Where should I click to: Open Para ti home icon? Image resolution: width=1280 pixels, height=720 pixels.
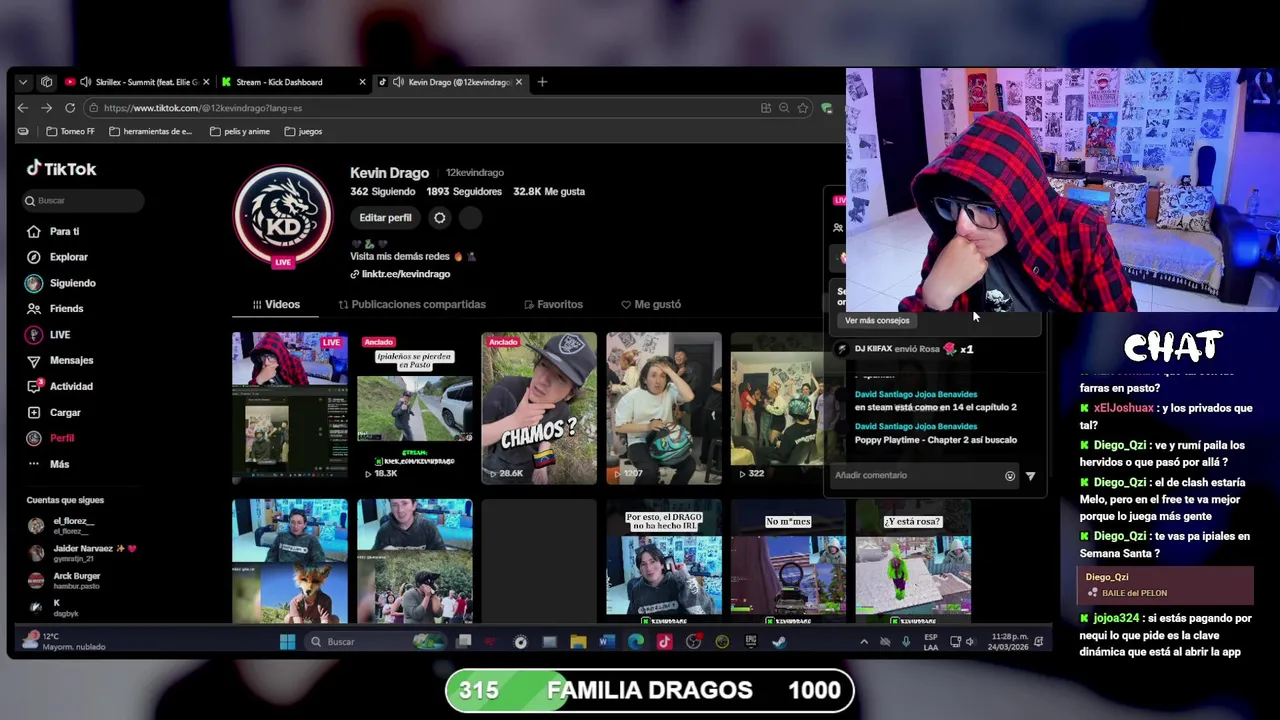tap(34, 231)
